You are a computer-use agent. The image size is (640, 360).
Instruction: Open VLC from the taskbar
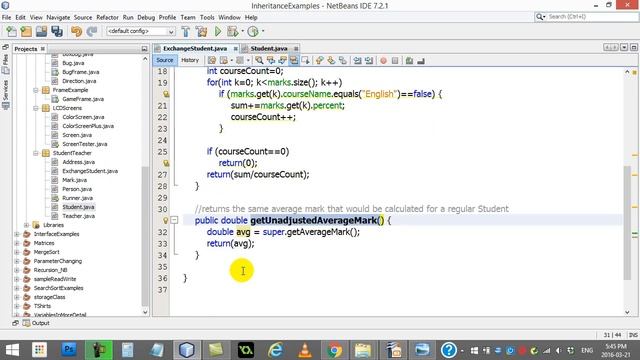point(304,350)
